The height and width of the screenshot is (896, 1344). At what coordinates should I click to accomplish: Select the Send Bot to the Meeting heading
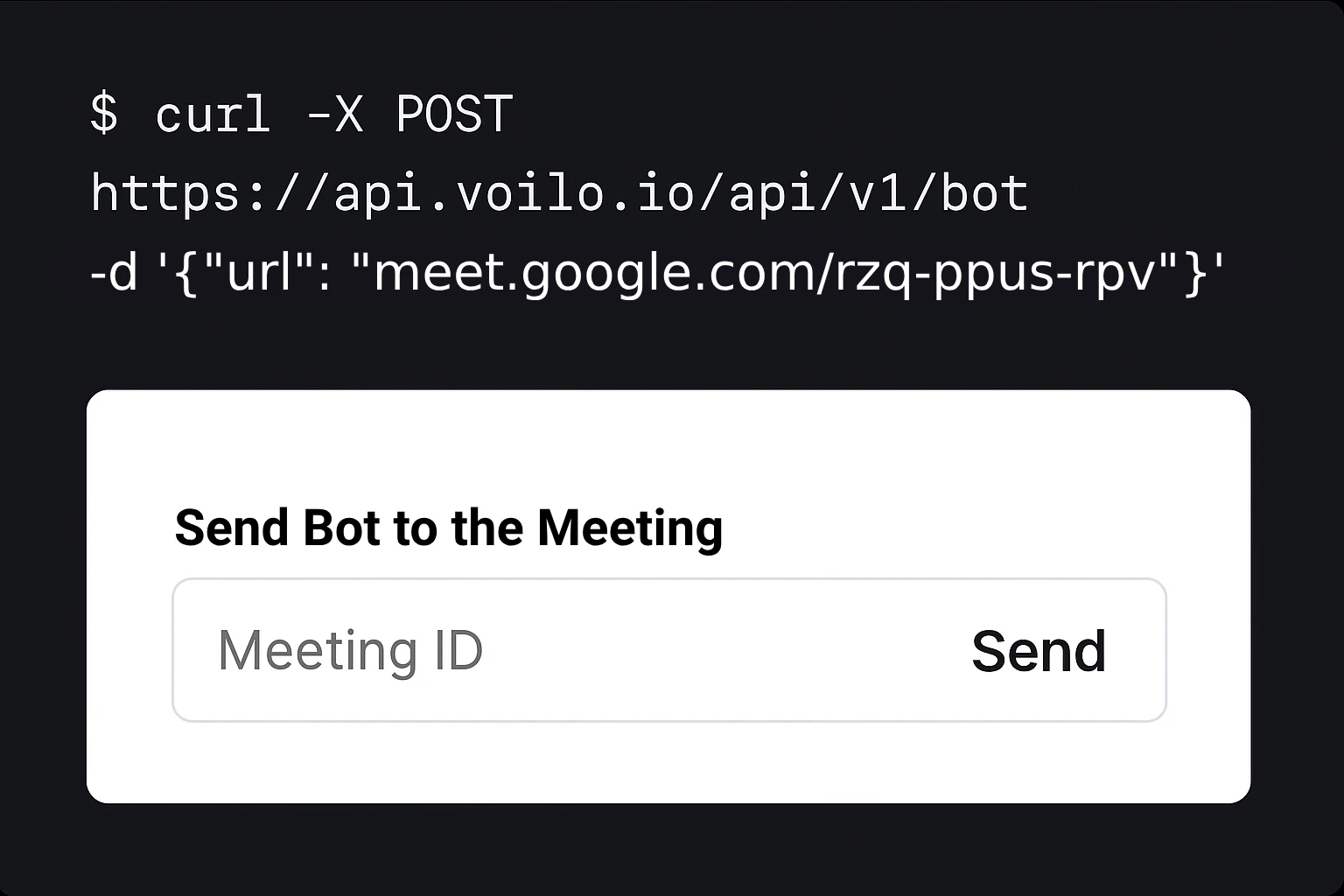click(x=449, y=528)
